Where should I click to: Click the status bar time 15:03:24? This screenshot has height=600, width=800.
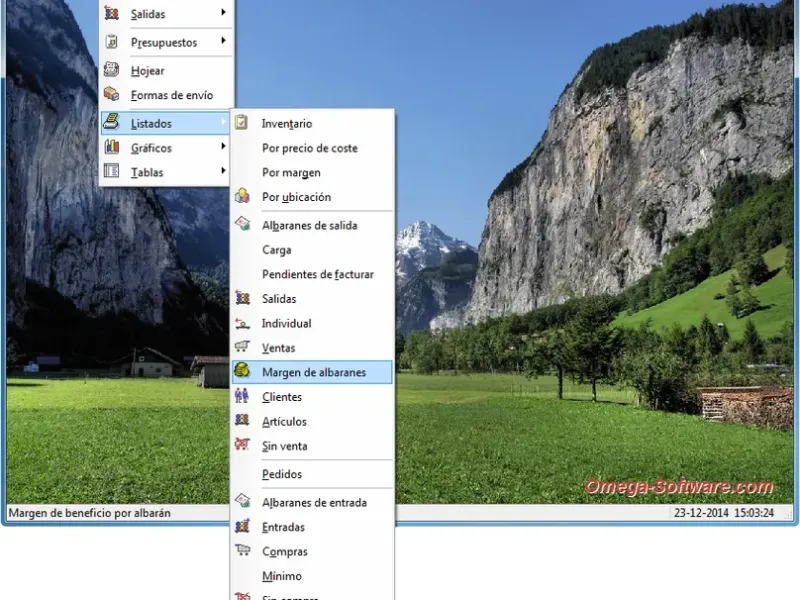[x=754, y=513]
